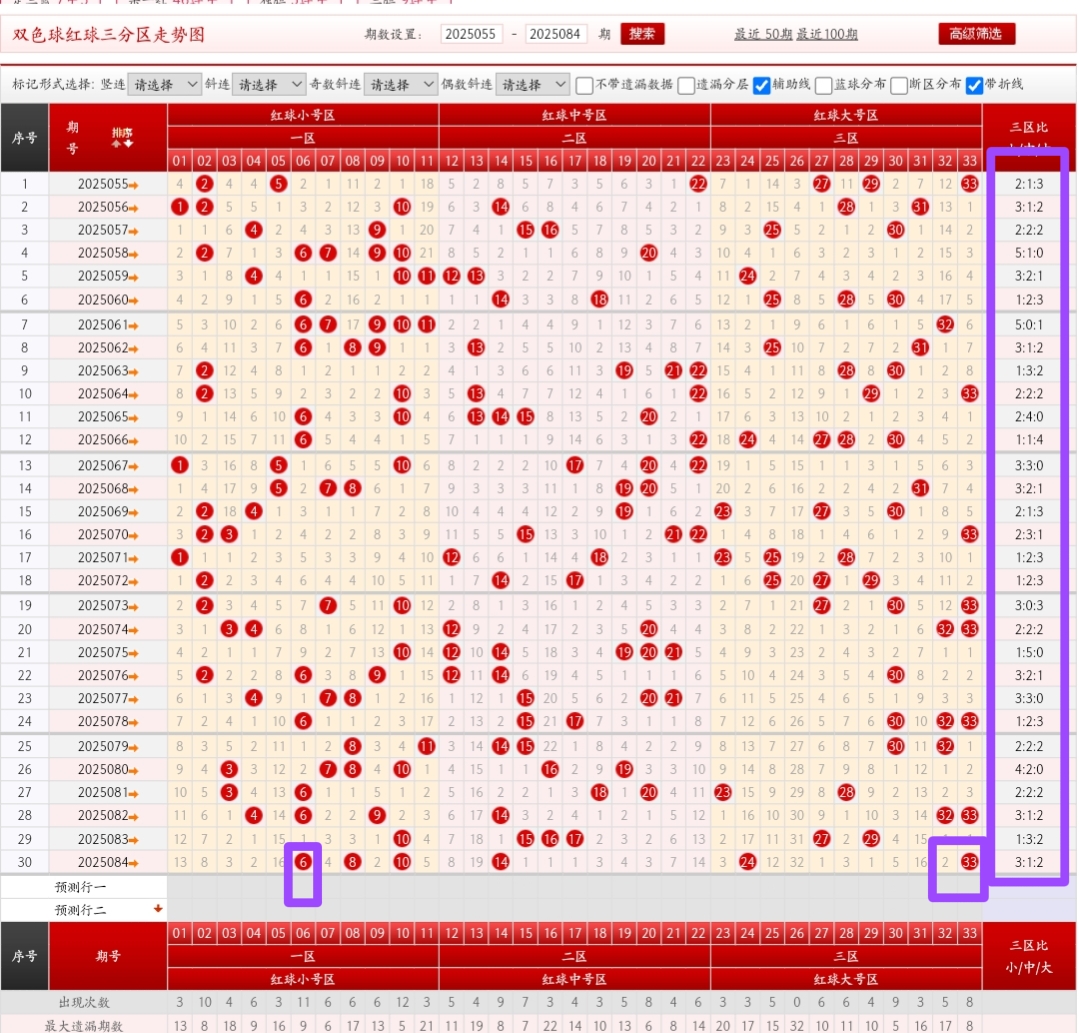Click the 预测行一 cell under column 06
This screenshot has width=1079, height=1033.
click(x=303, y=886)
